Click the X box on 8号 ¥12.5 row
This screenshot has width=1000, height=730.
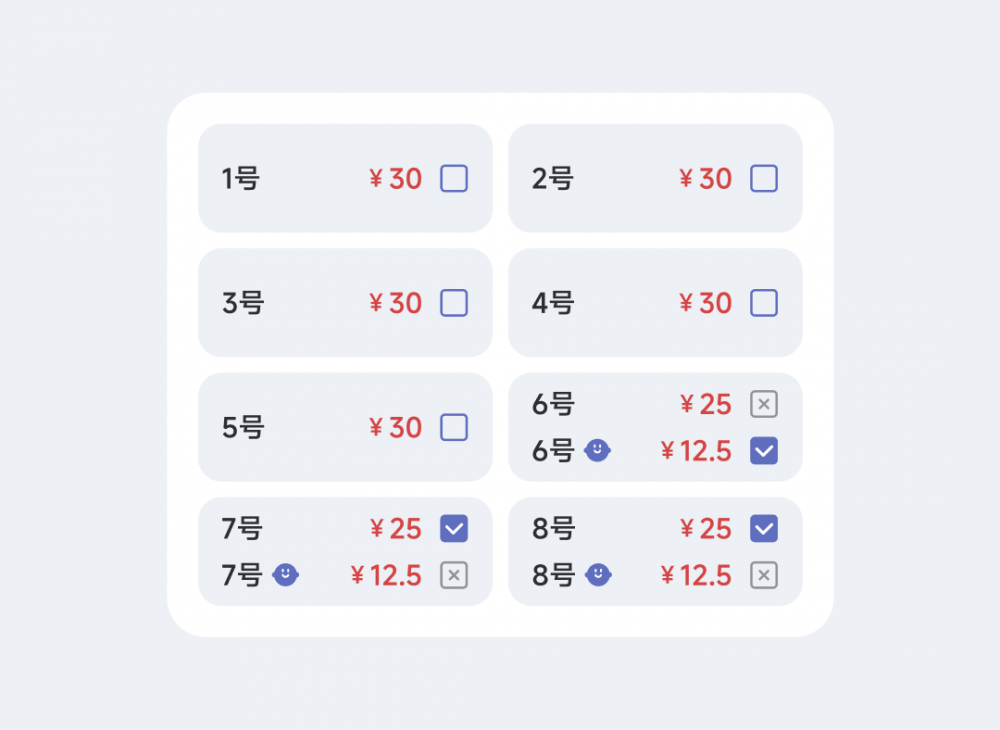click(x=764, y=575)
